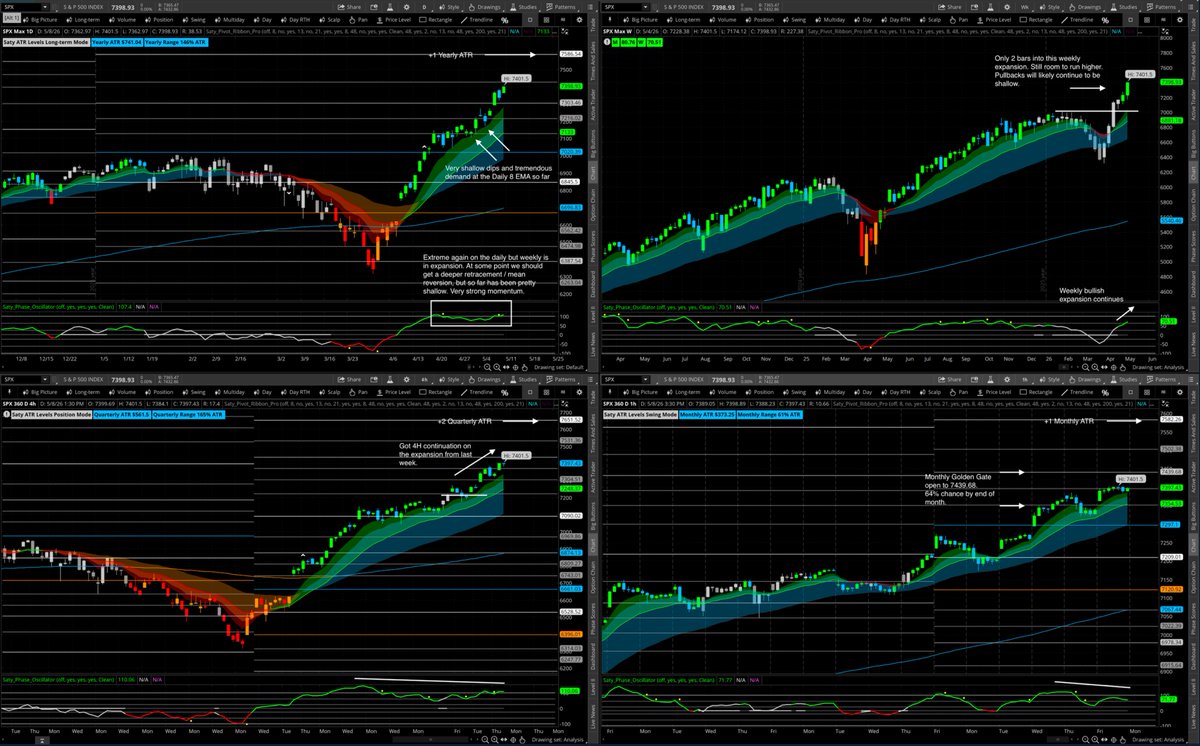Image resolution: width=1200 pixels, height=746 pixels.
Task: Select Volume preset on SPX Max 1D chart
Action: click(123, 20)
